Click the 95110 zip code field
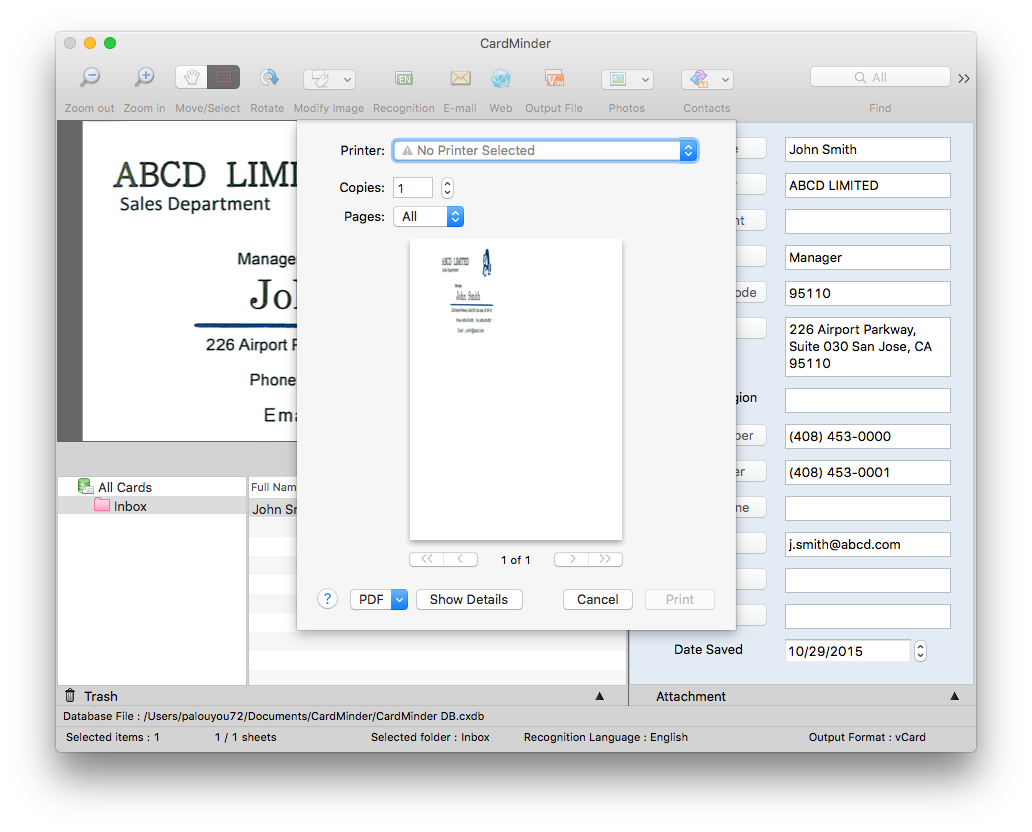 click(x=867, y=294)
